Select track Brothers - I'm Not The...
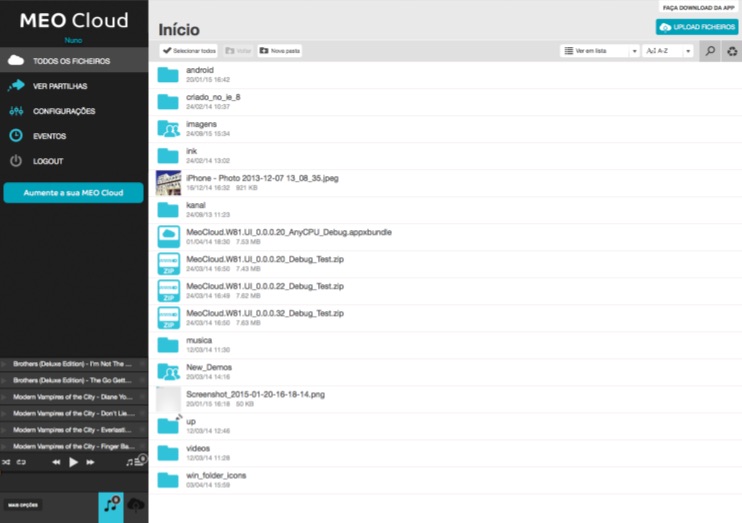The image size is (742, 523). (x=74, y=363)
